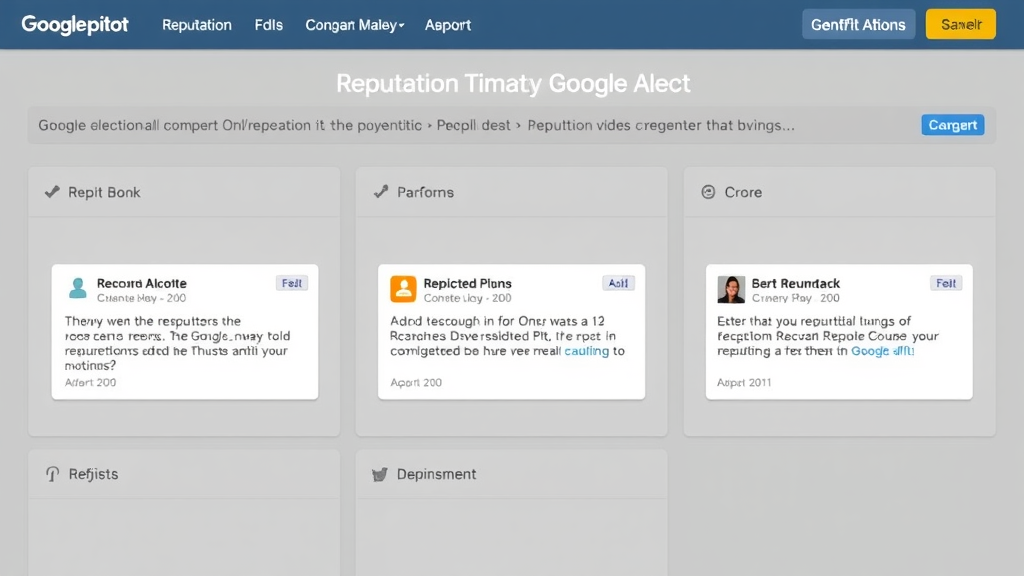Click the Felt tag on Record Alcotte card
Screen dimensions: 1024x576
click(x=291, y=283)
